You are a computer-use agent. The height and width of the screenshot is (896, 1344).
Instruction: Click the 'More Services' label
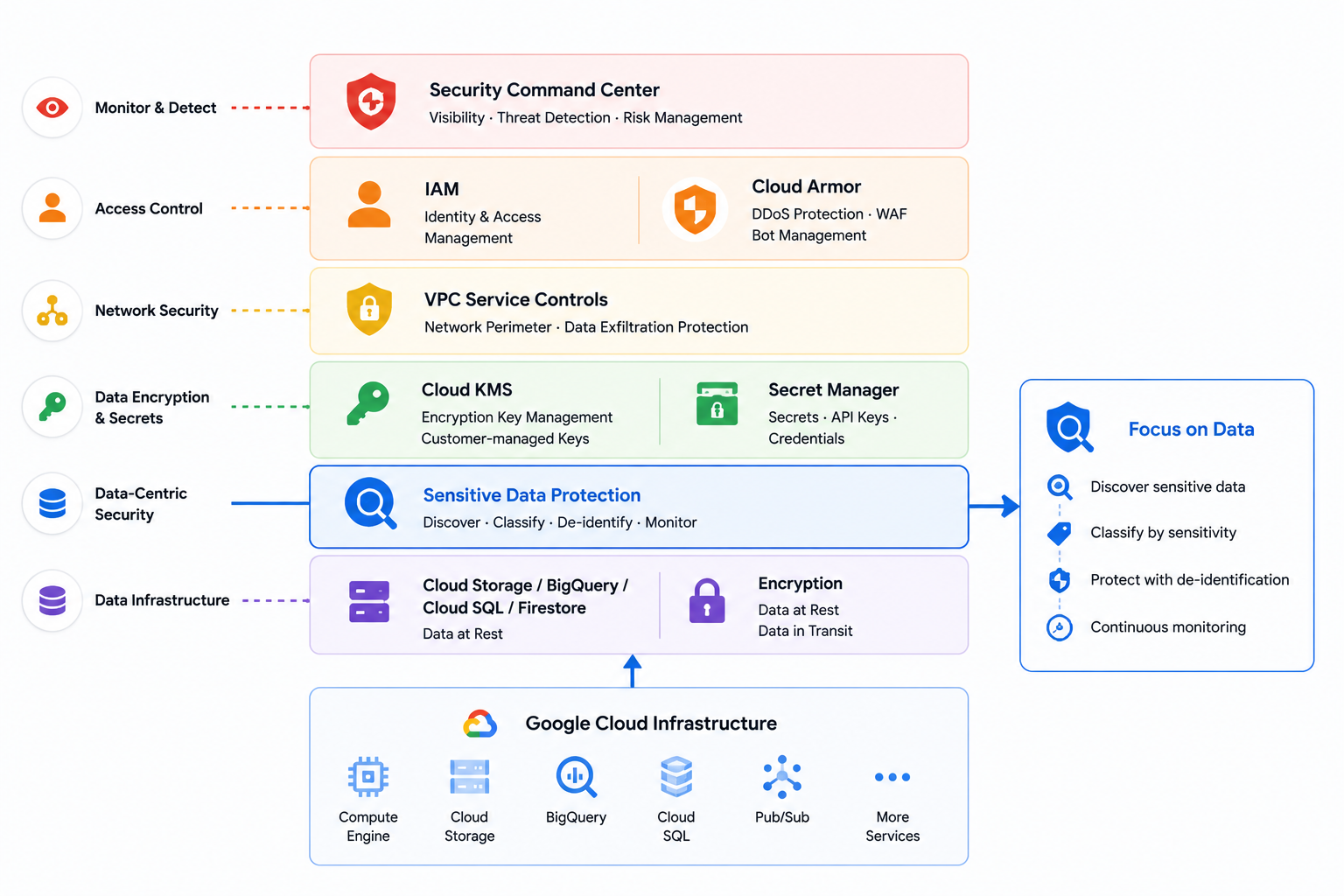[x=892, y=827]
